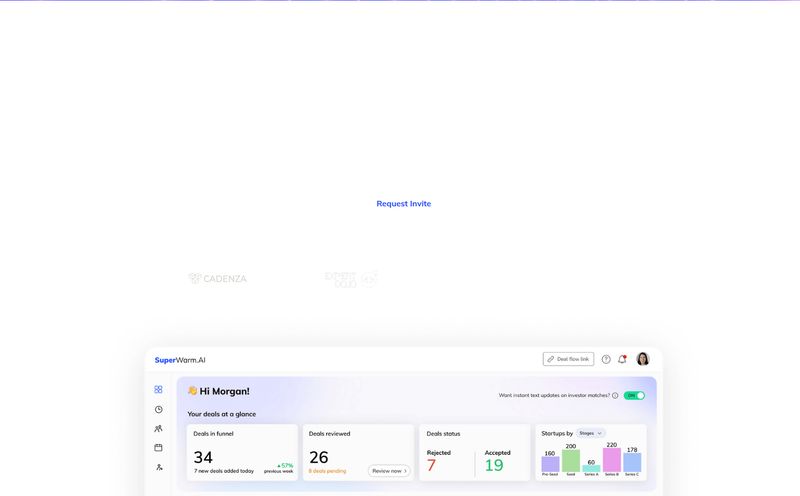Screen dimensions: 800x496
Task: Click the Rejected count 7
Action: pyautogui.click(x=432, y=465)
